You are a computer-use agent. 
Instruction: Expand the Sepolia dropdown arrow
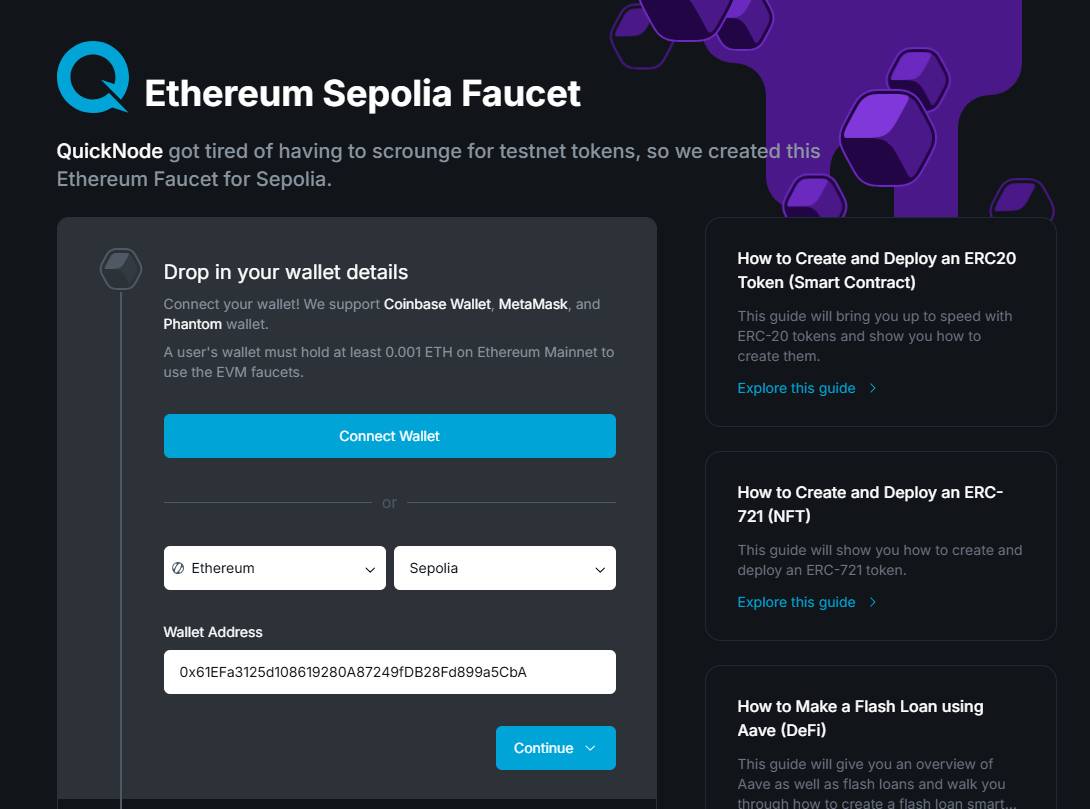600,570
